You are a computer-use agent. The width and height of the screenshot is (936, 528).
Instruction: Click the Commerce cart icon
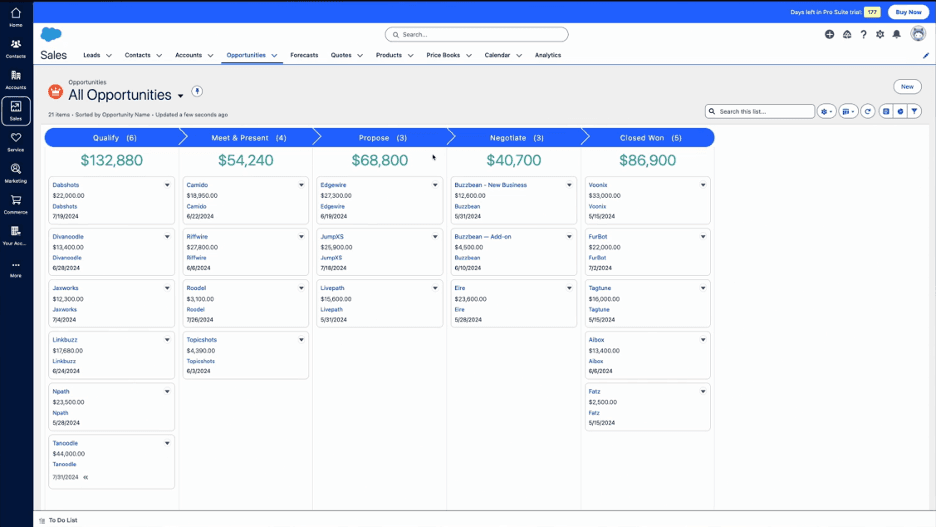click(x=16, y=204)
